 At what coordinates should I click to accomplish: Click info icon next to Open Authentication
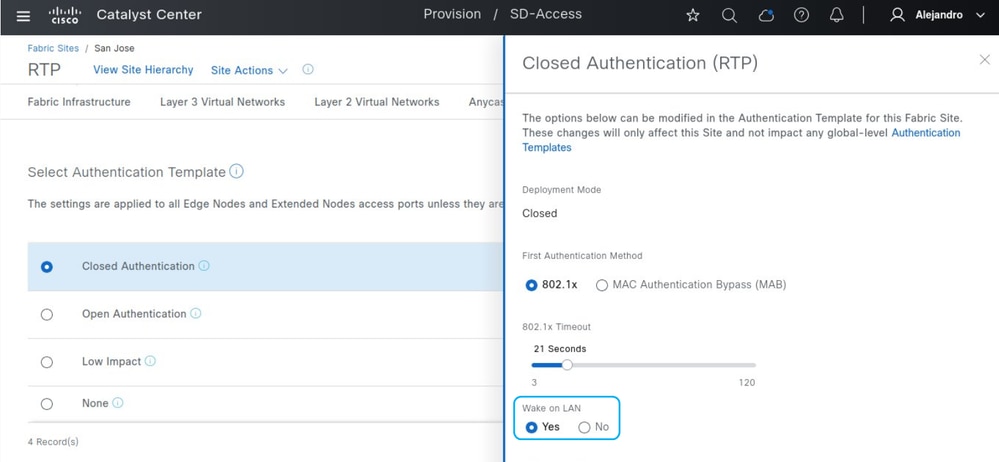tap(196, 314)
